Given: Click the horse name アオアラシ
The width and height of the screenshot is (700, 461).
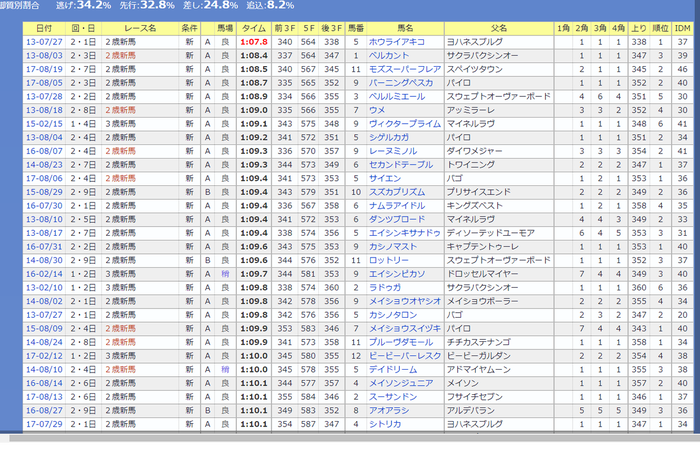Looking at the screenshot, I should 388,411.
